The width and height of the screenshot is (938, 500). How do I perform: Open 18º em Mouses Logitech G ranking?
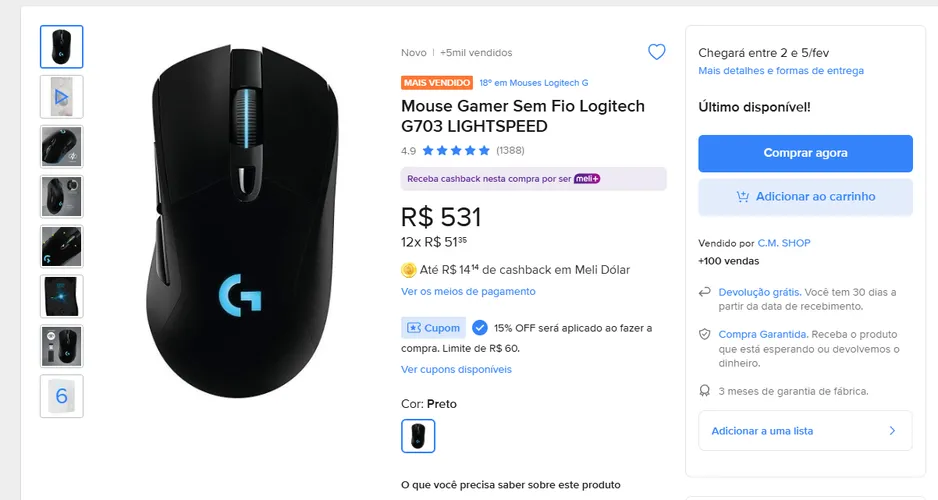pyautogui.click(x=534, y=83)
